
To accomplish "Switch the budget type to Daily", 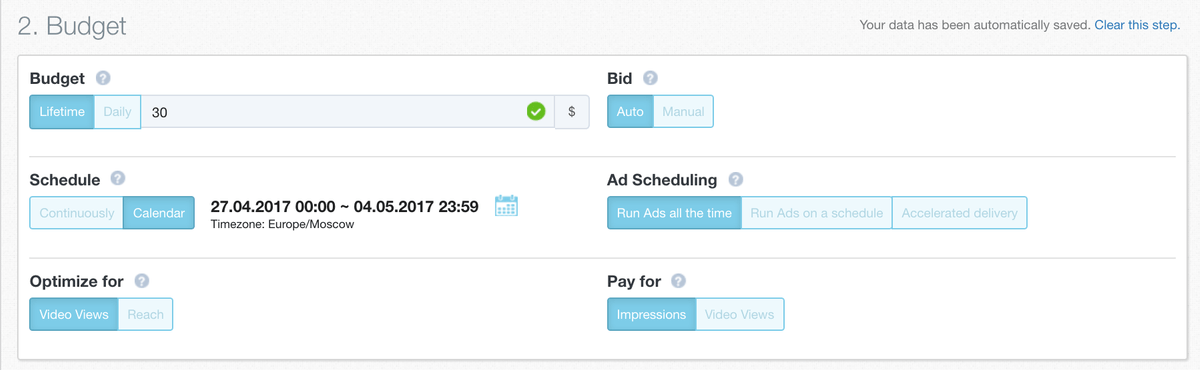I will [117, 112].
